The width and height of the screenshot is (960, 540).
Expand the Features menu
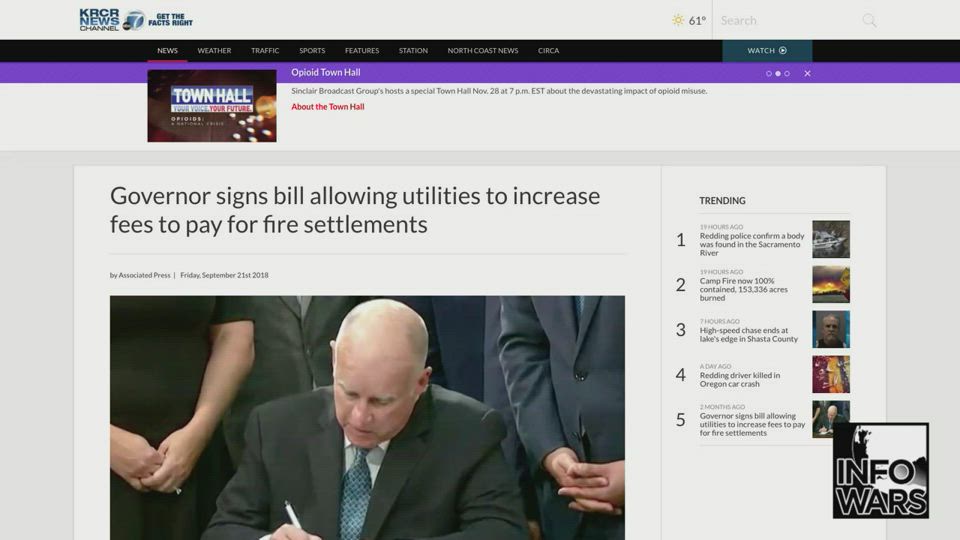click(x=362, y=51)
